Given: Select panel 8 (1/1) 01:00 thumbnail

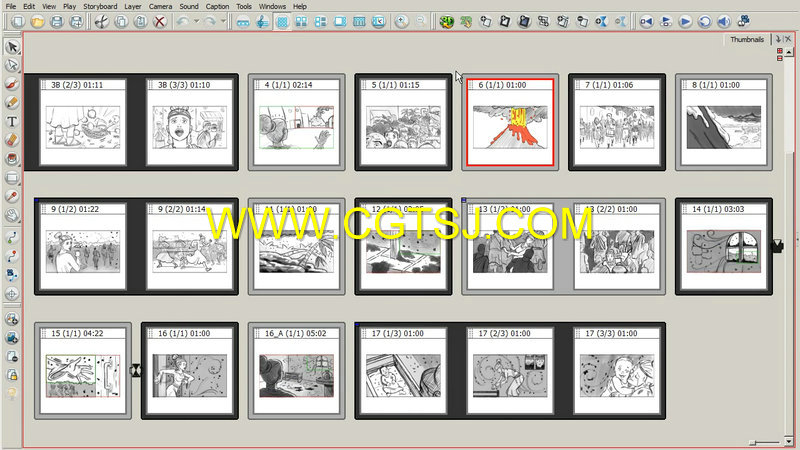Looking at the screenshot, I should point(724,122).
